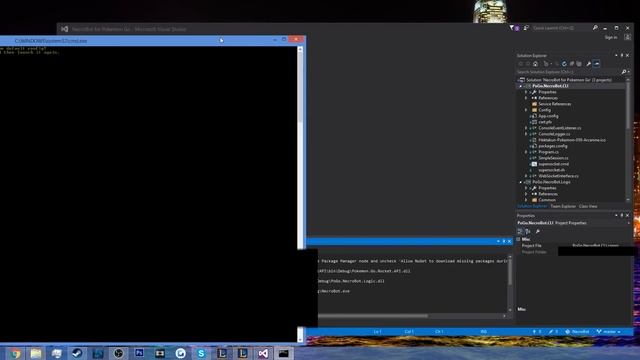Expand Properties under PoGo.NecroBot.CLI
The width and height of the screenshot is (640, 360).
tap(526, 92)
